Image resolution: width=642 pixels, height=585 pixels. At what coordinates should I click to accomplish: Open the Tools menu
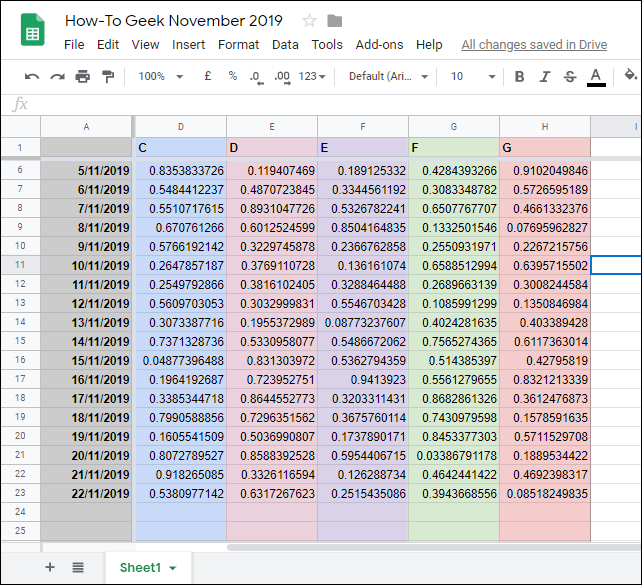pos(327,45)
